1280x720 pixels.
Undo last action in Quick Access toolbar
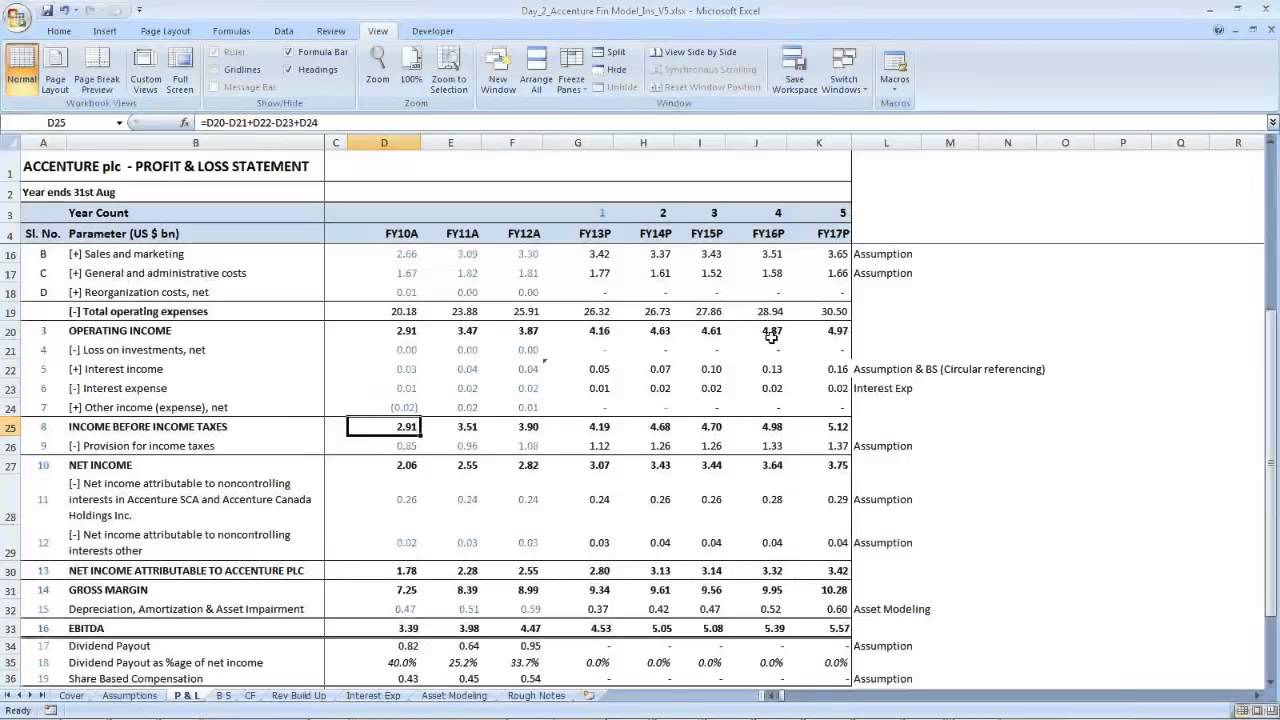coord(65,10)
